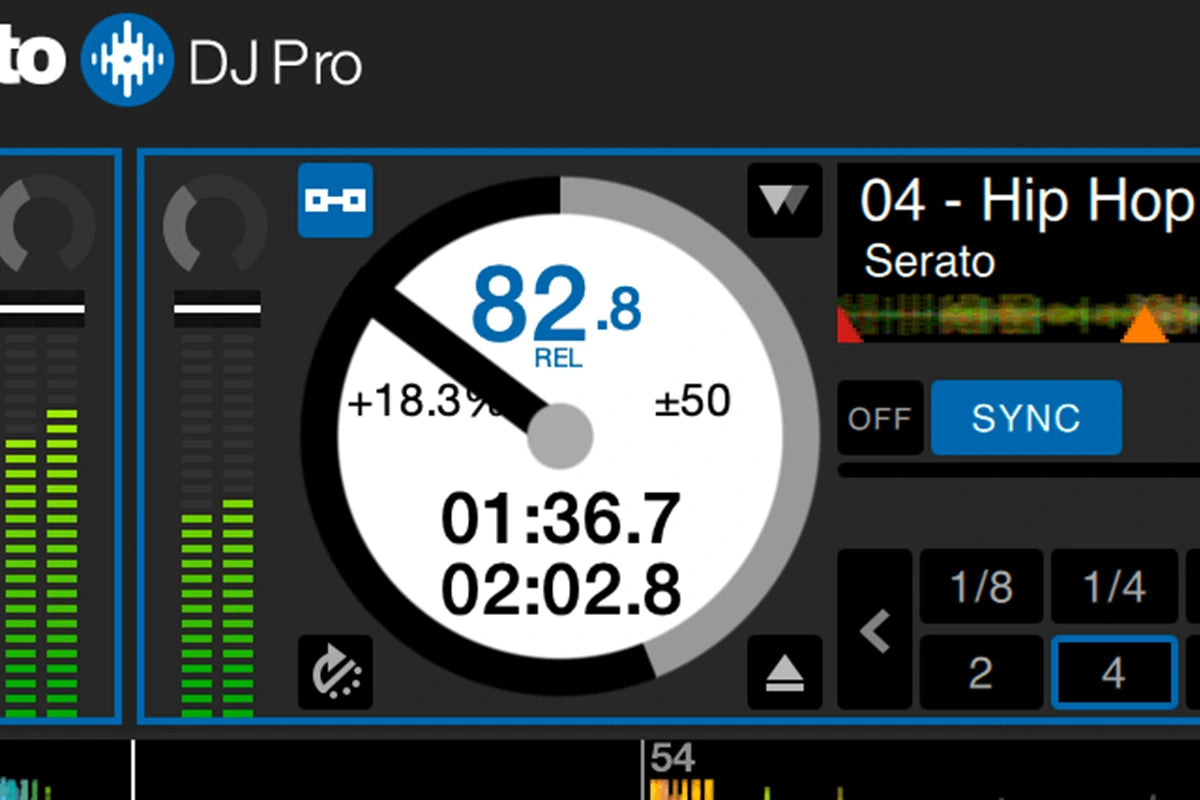Select beat jump size 2
Image resolution: width=1200 pixels, height=800 pixels.
click(981, 672)
